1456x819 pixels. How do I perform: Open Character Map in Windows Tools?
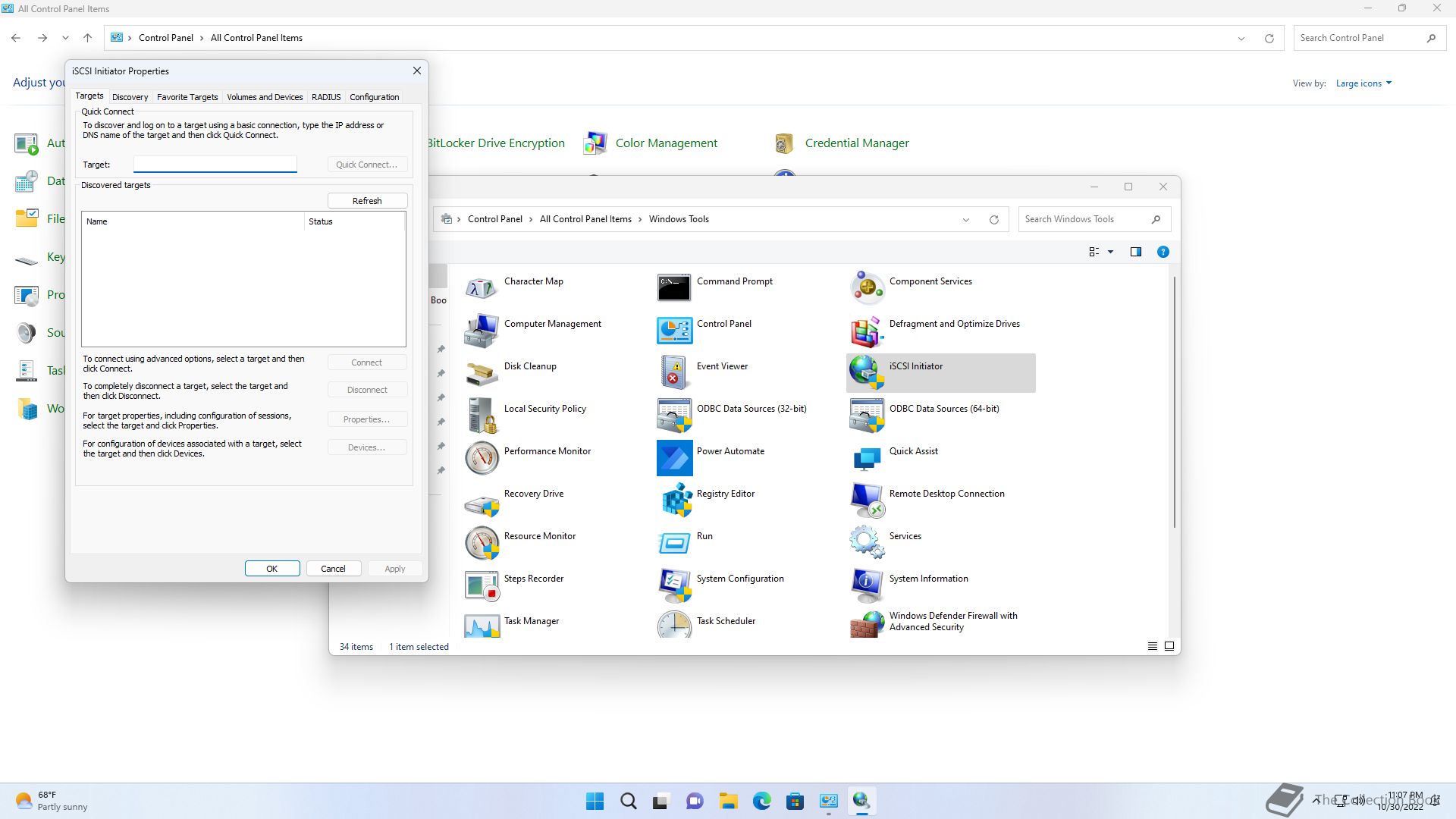[481, 287]
